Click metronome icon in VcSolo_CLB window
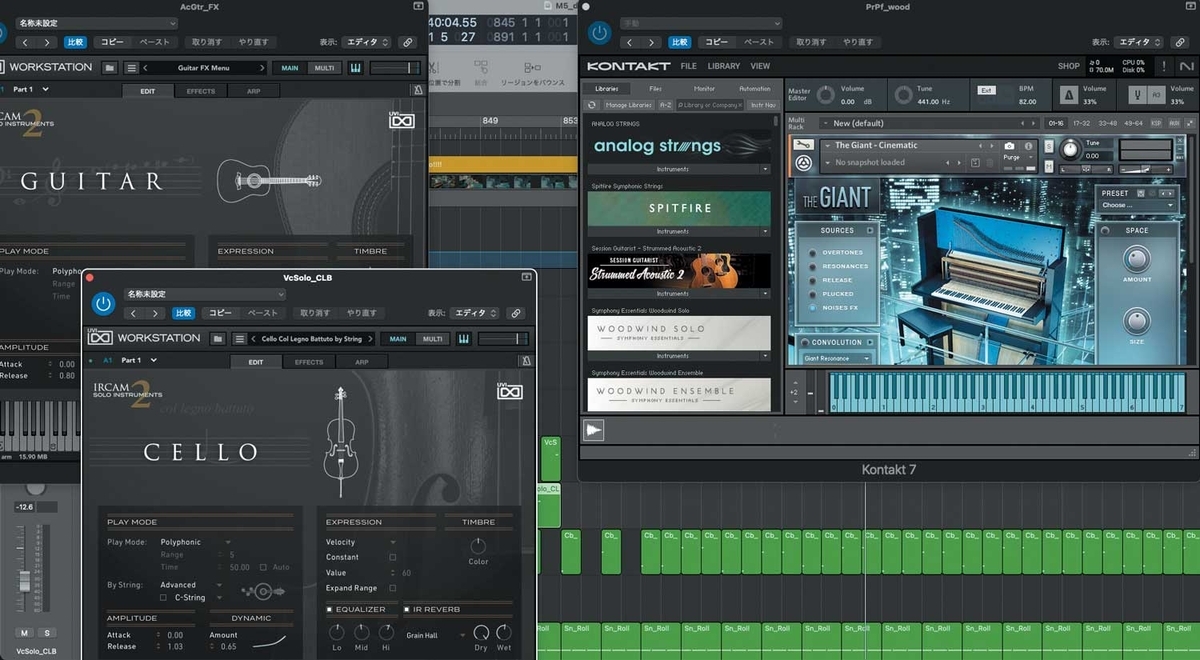 click(x=526, y=361)
